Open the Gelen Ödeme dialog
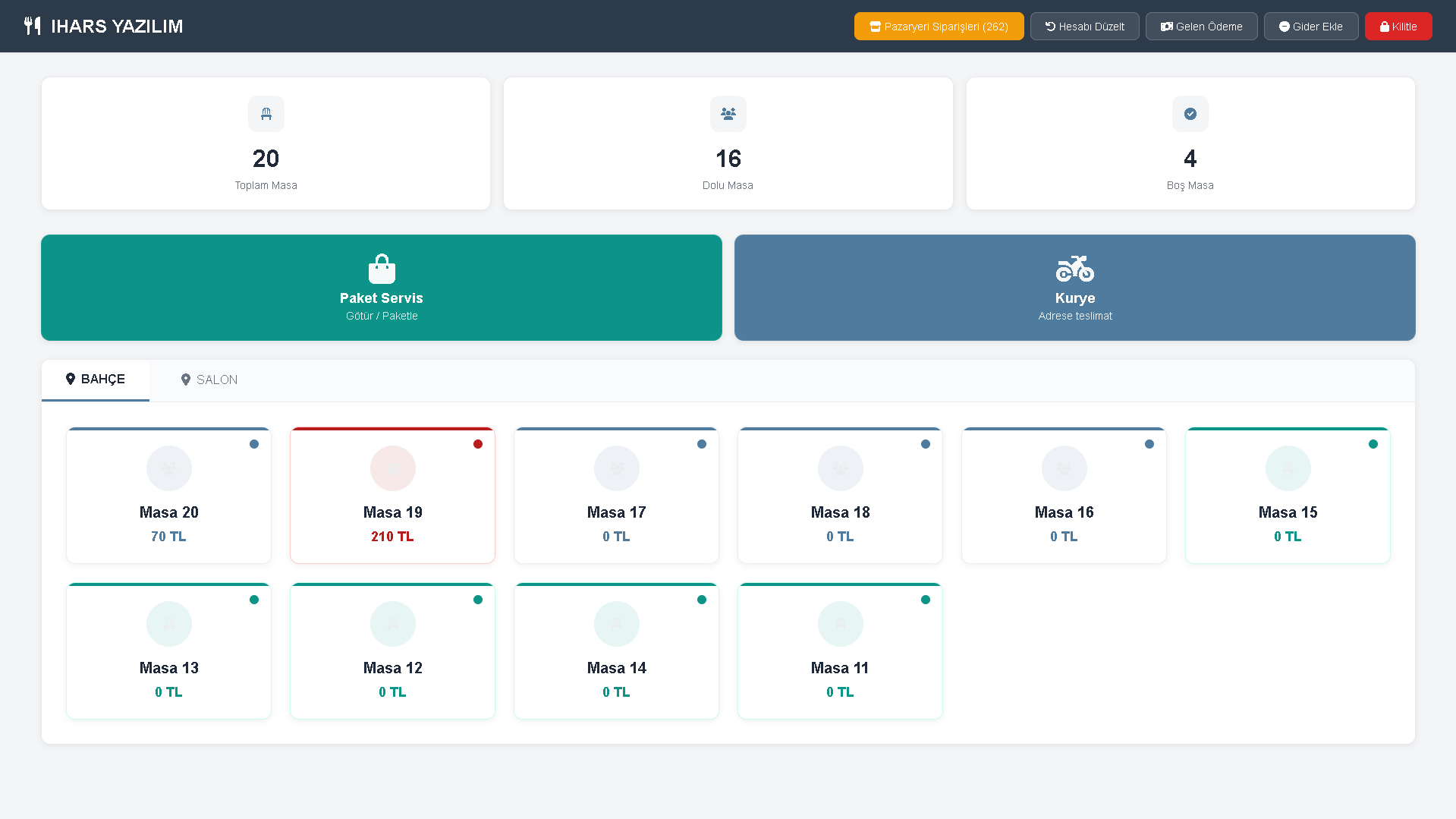The height and width of the screenshot is (819, 1456). (1201, 27)
